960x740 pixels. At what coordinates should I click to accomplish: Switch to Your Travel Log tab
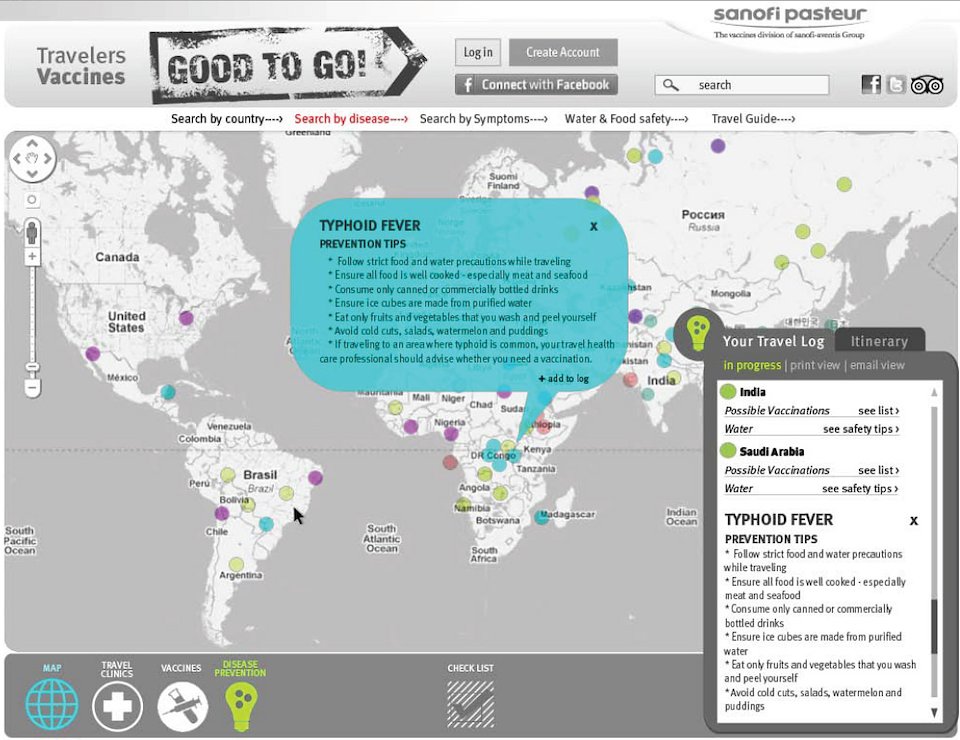click(773, 342)
